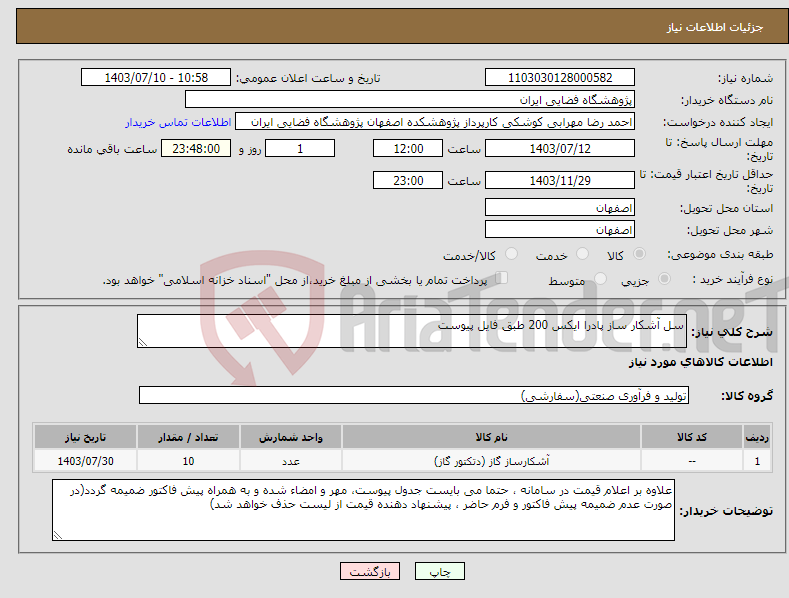Click the اطلاعات کالاهای مورد نیاز heading
The width and height of the screenshot is (789, 598).
pyautogui.click(x=700, y=362)
